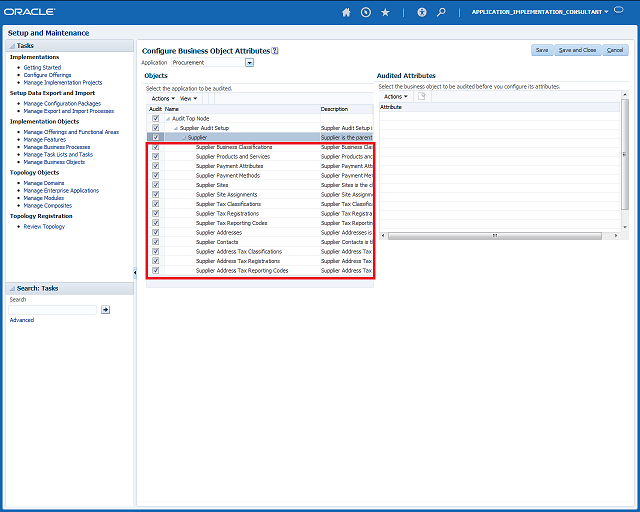Open Manage Configuration Packages link
Image resolution: width=640 pixels, height=512 pixels.
pyautogui.click(x=62, y=104)
